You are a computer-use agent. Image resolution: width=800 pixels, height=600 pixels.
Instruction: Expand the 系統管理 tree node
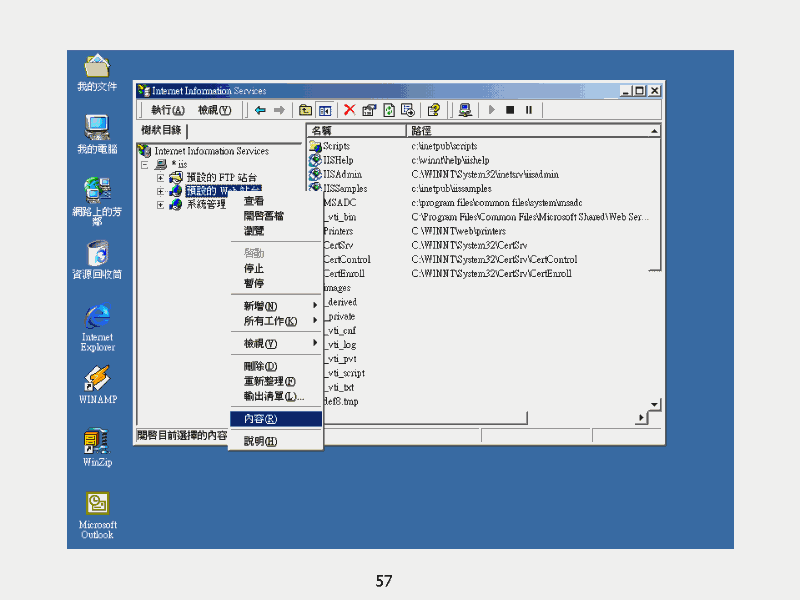[160, 205]
